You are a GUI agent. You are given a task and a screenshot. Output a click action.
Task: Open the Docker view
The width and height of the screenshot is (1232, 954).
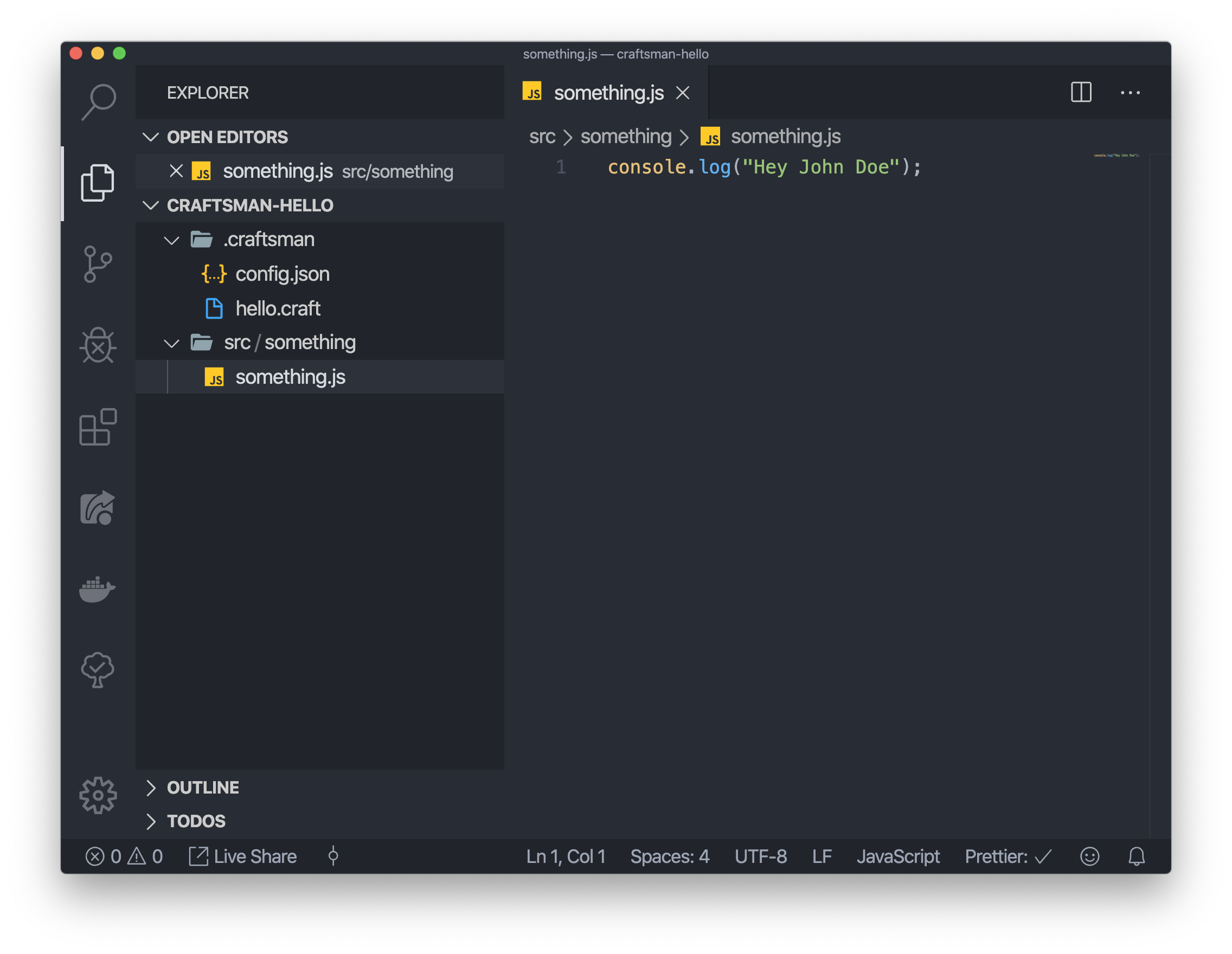click(x=98, y=589)
